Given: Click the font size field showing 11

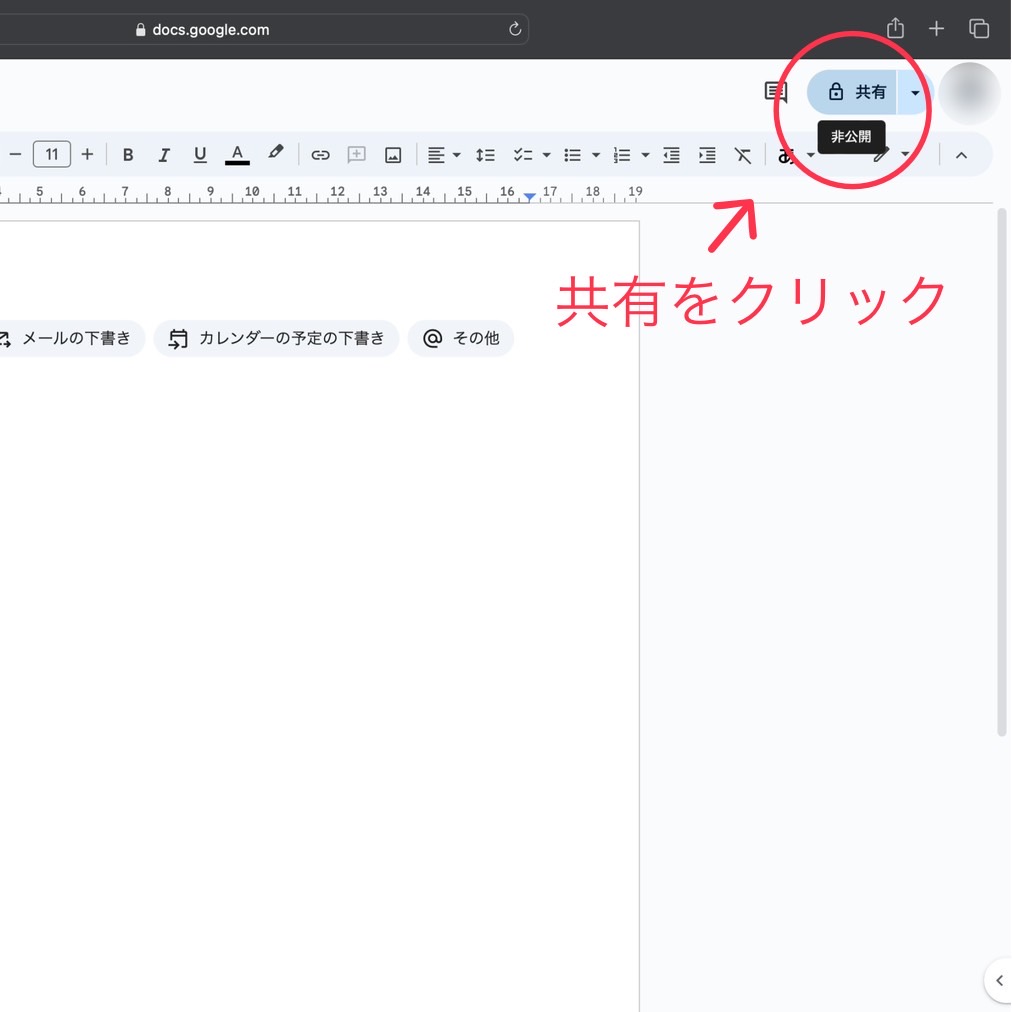Looking at the screenshot, I should point(52,155).
